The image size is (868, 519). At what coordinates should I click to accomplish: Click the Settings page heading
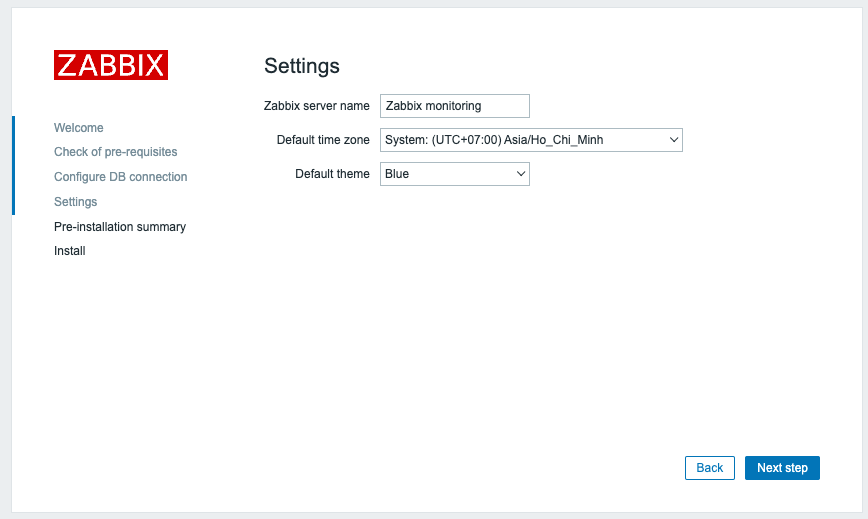[302, 66]
